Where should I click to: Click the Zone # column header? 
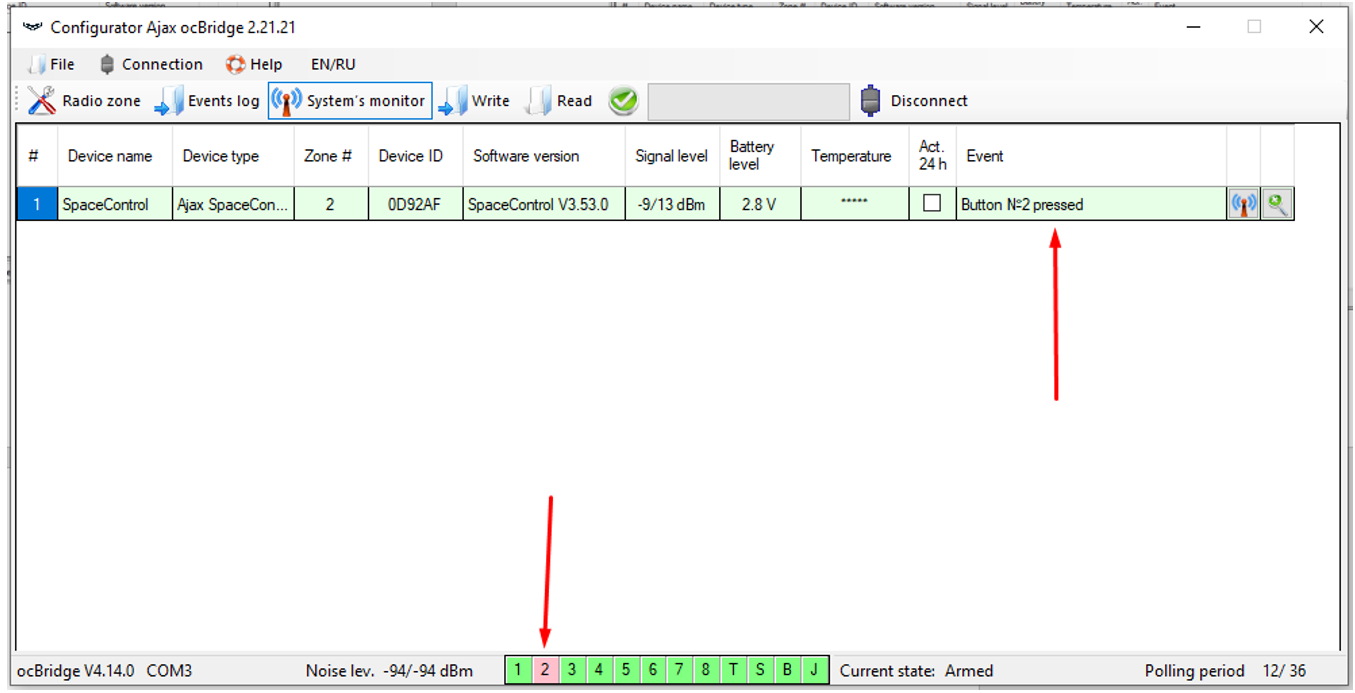[x=331, y=156]
